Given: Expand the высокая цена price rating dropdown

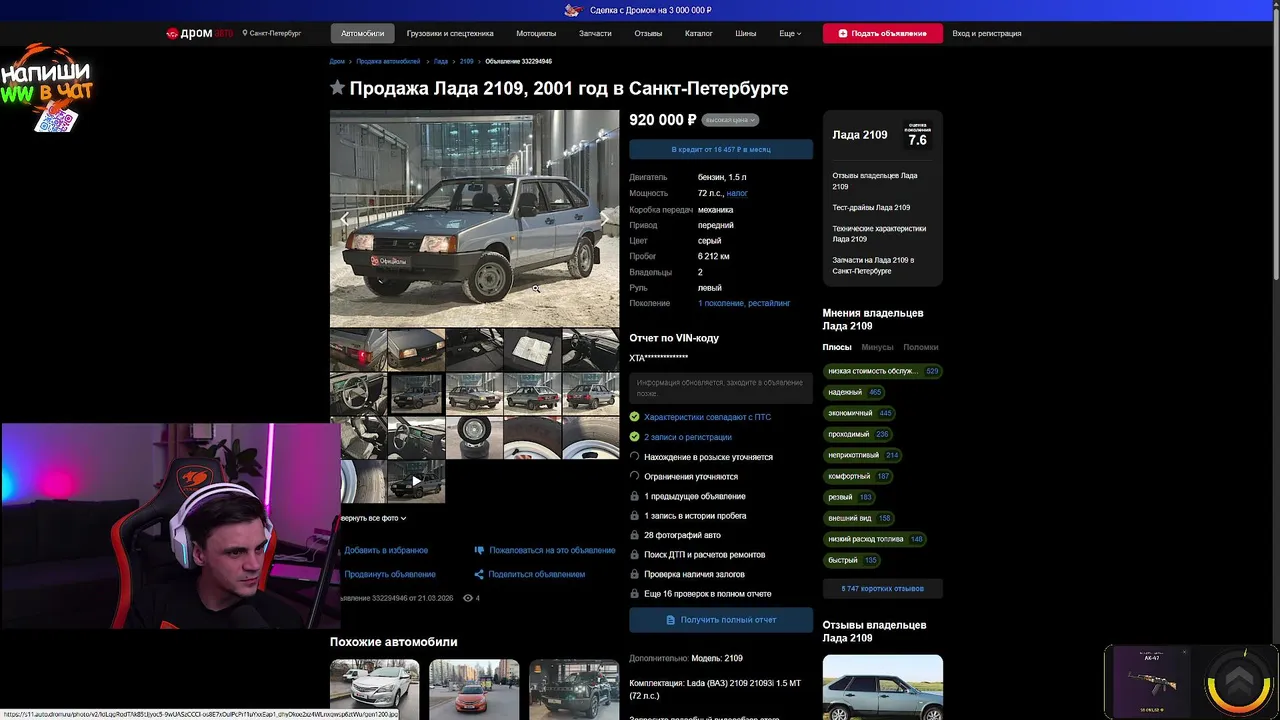Looking at the screenshot, I should click(730, 120).
